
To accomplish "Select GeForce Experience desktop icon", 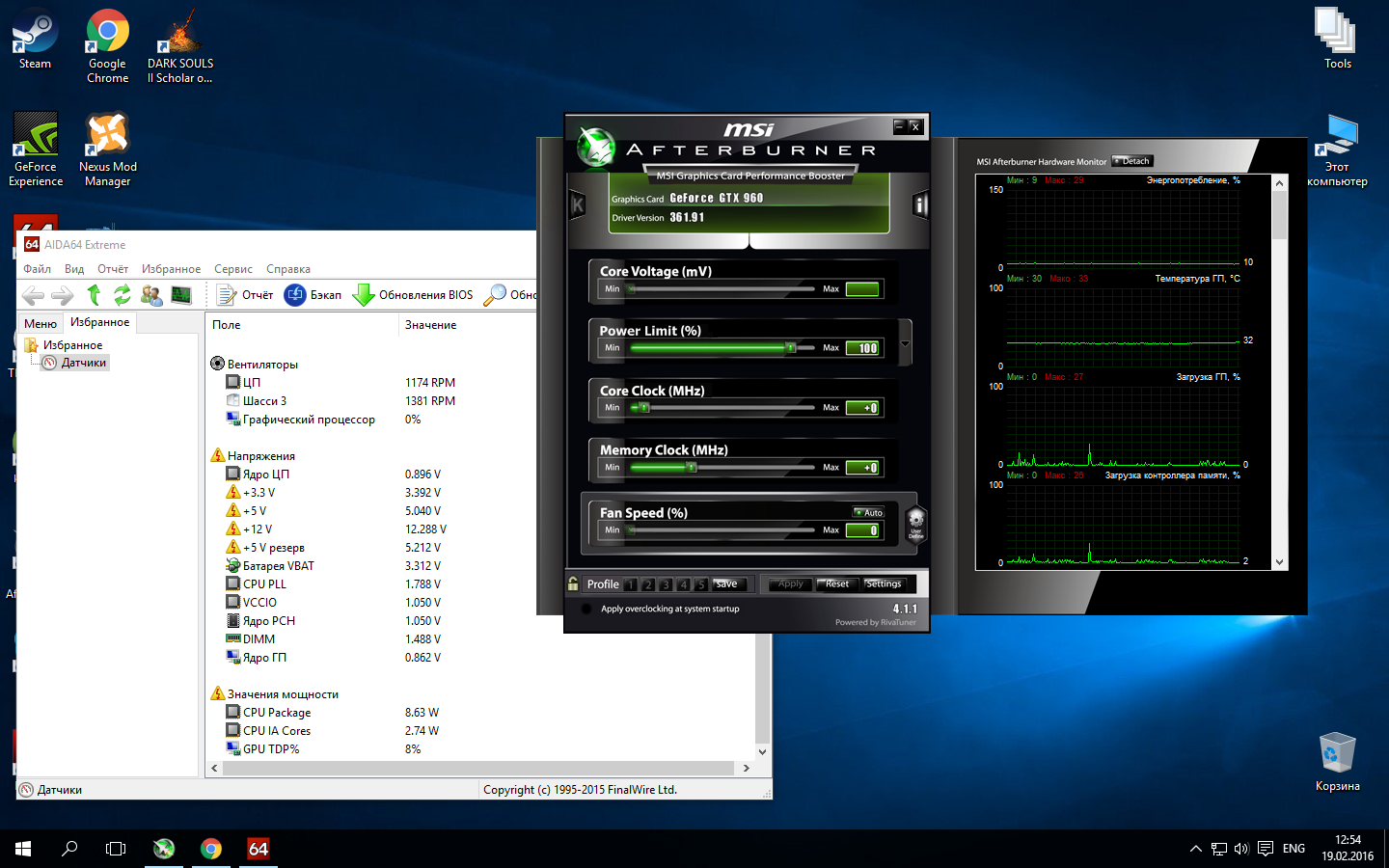I will click(36, 149).
